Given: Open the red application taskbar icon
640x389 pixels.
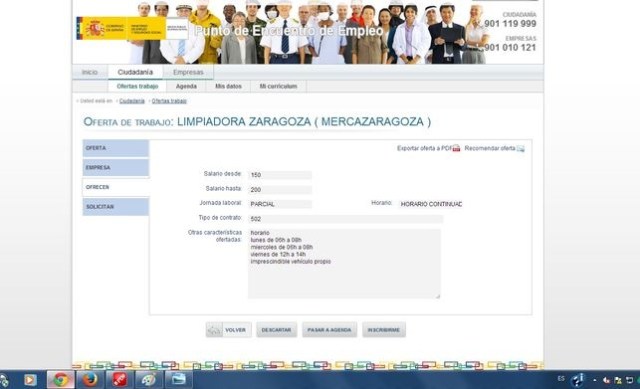Looking at the screenshot, I should pyautogui.click(x=120, y=380).
